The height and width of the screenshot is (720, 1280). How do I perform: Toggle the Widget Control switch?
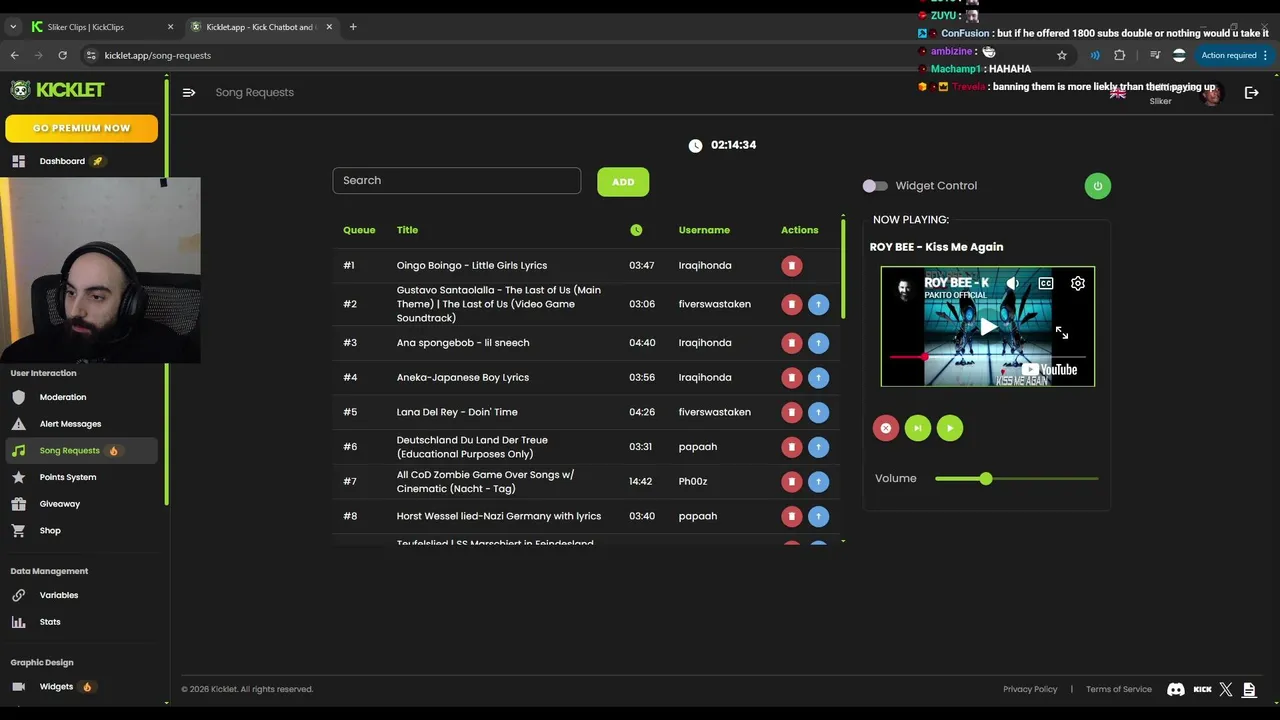pyautogui.click(x=875, y=186)
